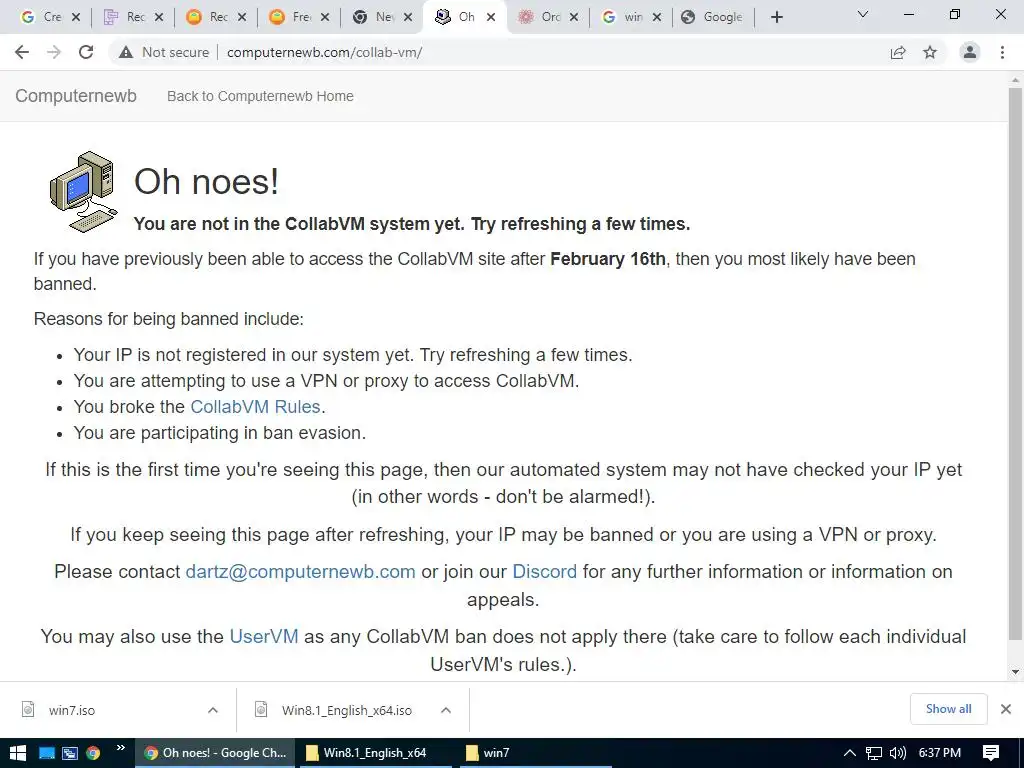The height and width of the screenshot is (768, 1024).
Task: Show hidden system tray icons
Action: [850, 753]
